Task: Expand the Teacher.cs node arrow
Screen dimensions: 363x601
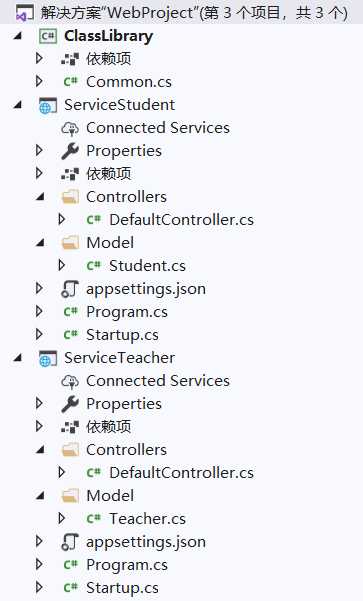Action: [62, 518]
